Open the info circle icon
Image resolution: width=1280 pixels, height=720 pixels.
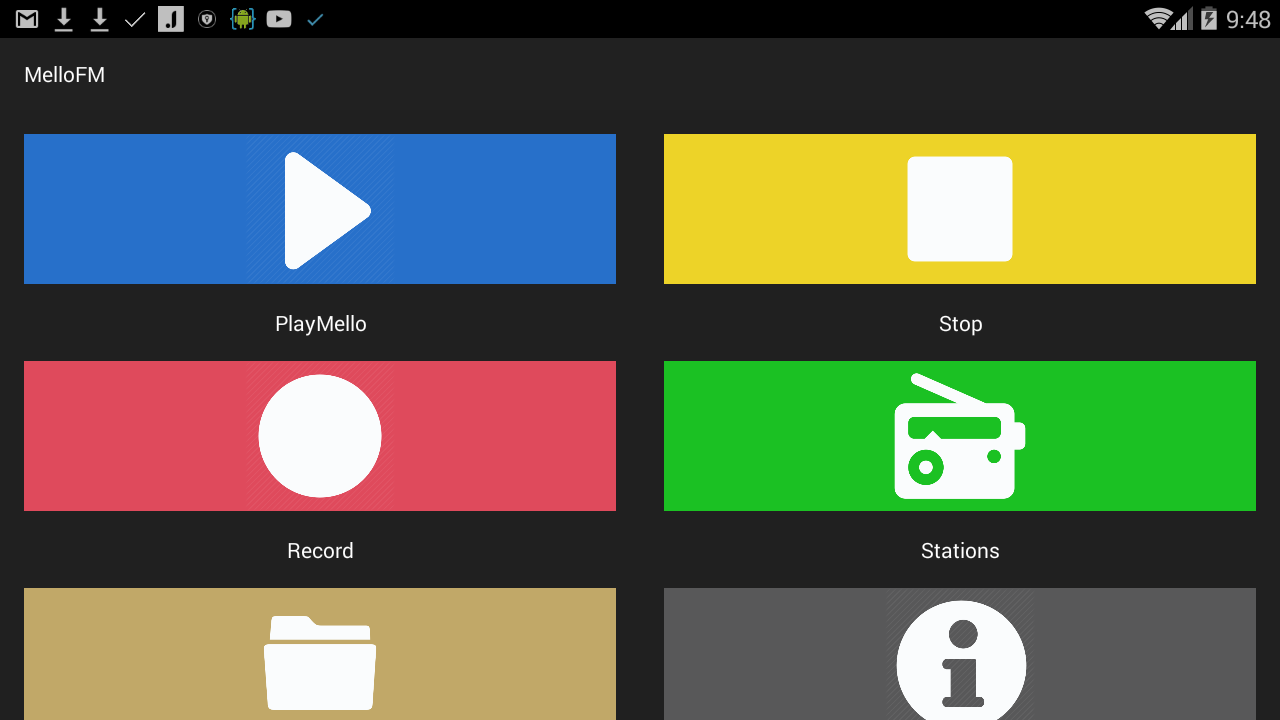click(x=961, y=660)
